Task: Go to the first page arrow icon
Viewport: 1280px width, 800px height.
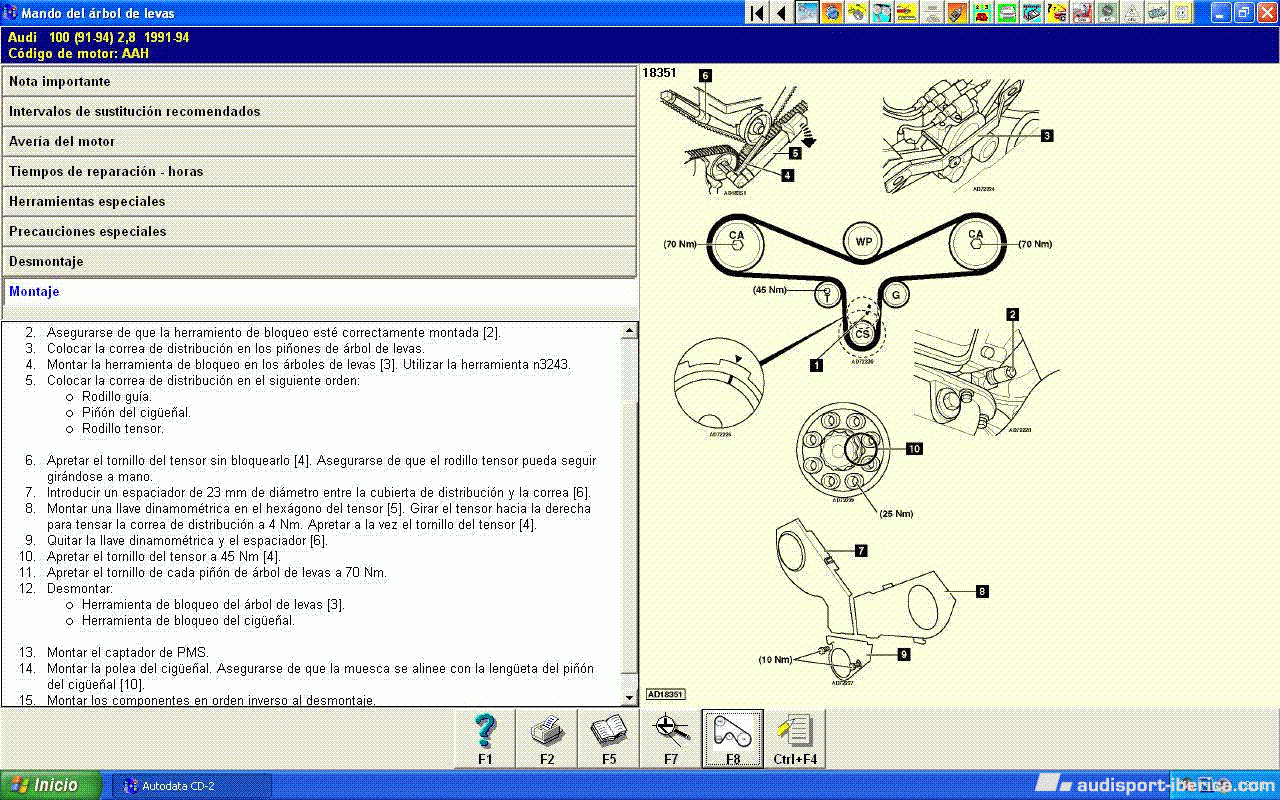Action: [757, 13]
